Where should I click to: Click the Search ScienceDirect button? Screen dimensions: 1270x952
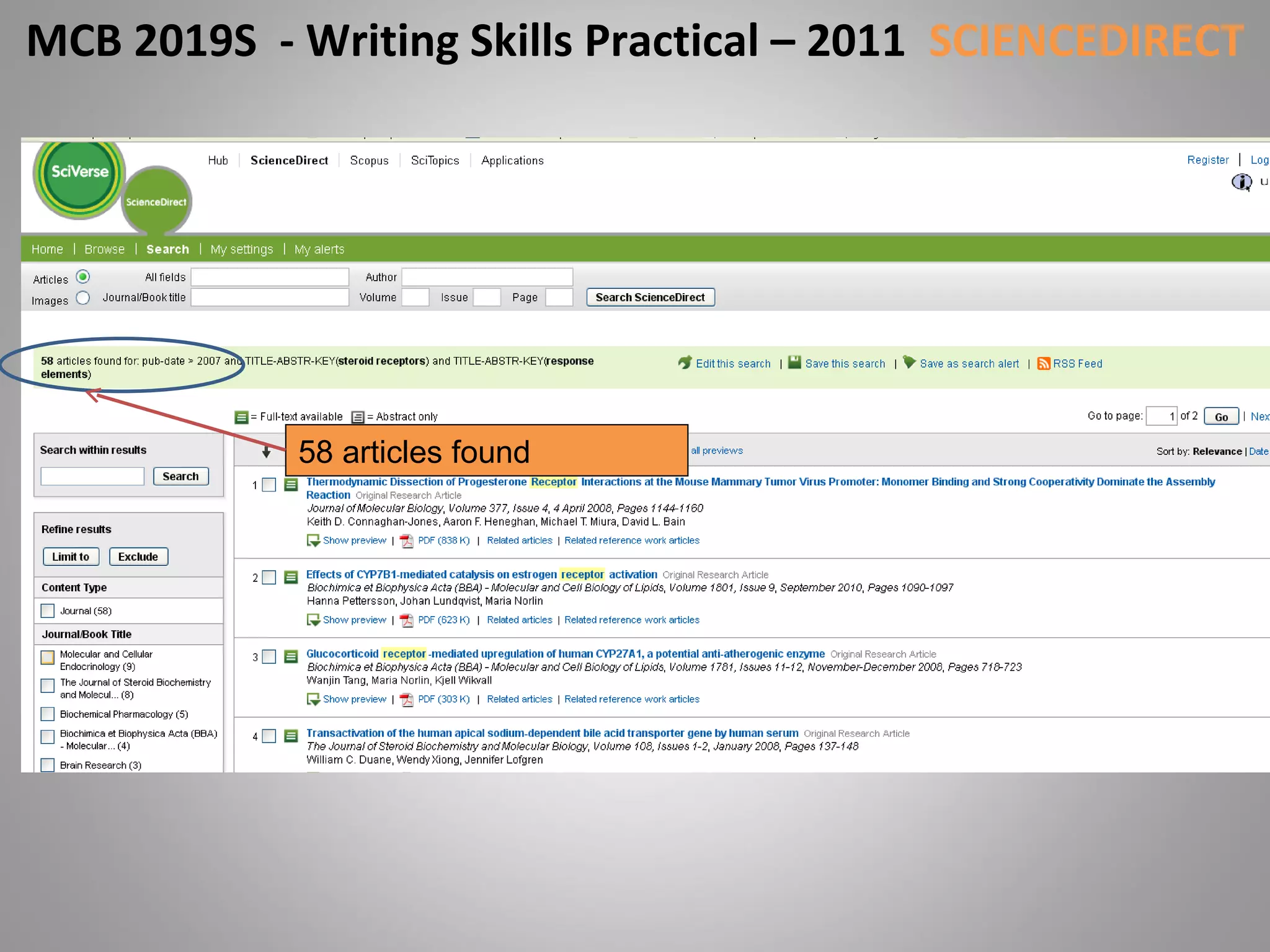[651, 297]
